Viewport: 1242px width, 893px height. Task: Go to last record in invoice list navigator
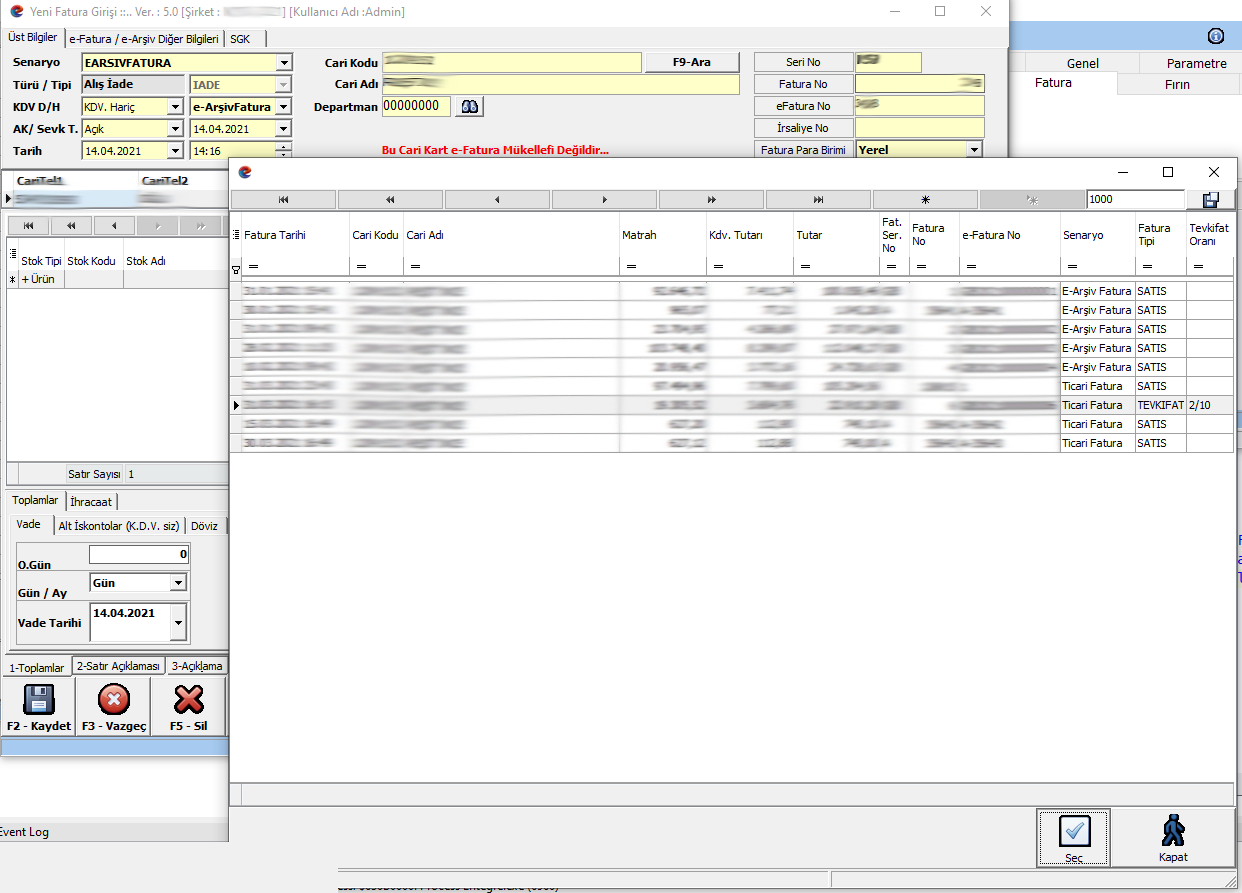tap(818, 200)
